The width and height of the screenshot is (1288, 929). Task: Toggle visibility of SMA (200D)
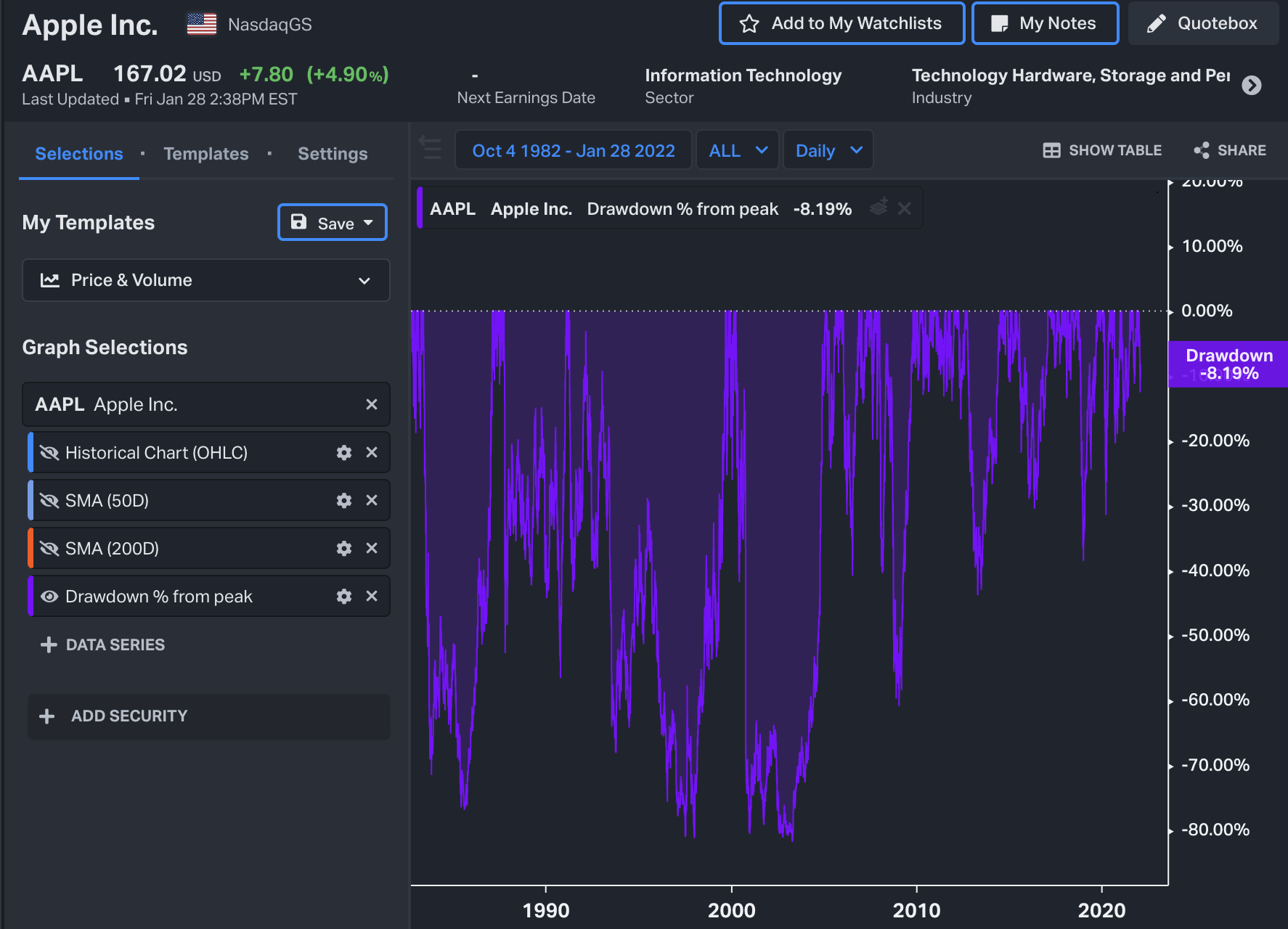[49, 549]
